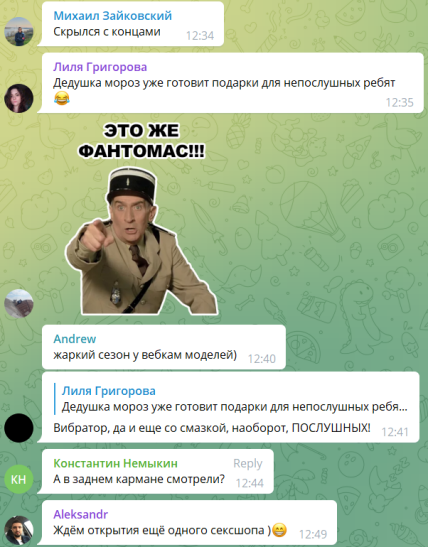Click the grinning emoji in Aleksandr's message
428x547 pixels.
(279, 530)
